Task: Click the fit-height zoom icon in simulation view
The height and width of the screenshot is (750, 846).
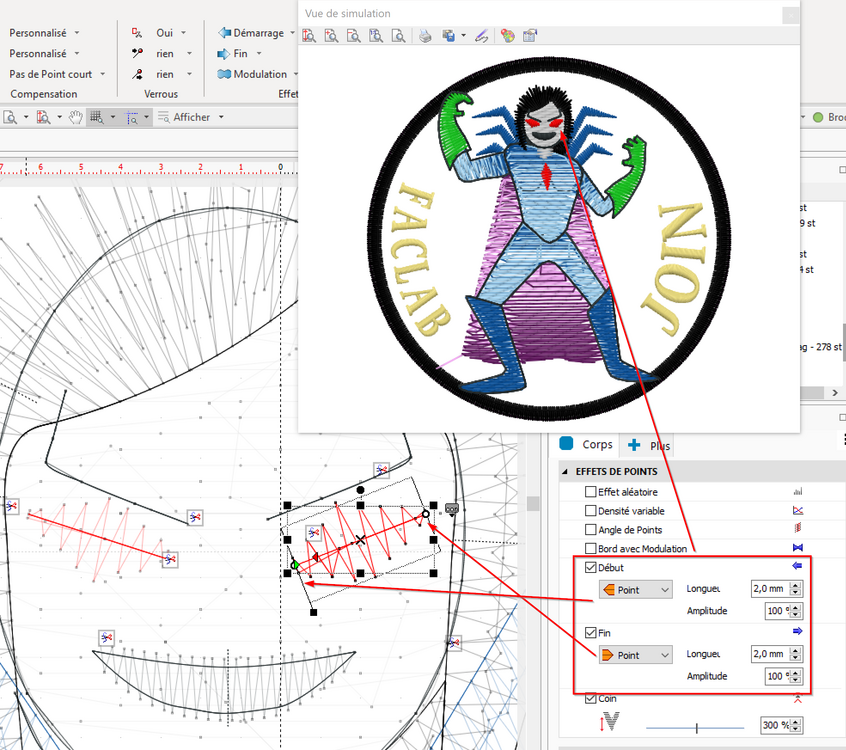Action: (309, 36)
